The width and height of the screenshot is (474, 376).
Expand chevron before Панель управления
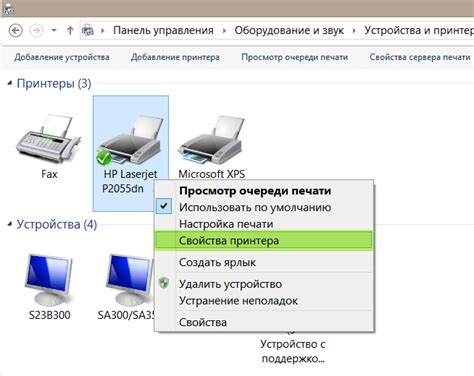[103, 31]
